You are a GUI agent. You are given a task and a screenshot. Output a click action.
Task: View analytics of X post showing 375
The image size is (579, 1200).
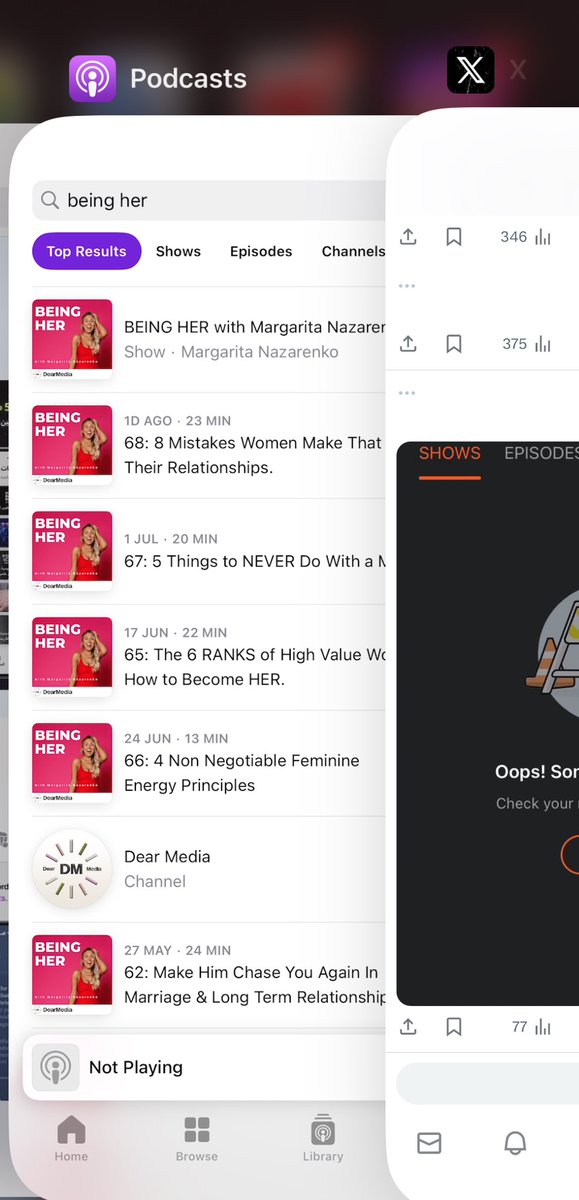pos(526,343)
